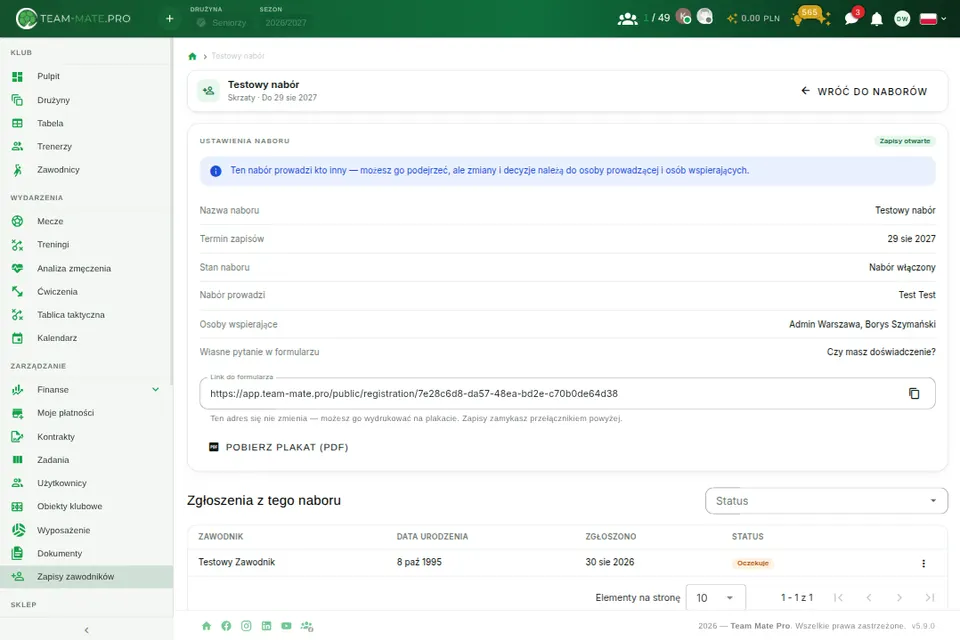Open the team members icon in header
The image size is (960, 640).
pyautogui.click(x=627, y=18)
